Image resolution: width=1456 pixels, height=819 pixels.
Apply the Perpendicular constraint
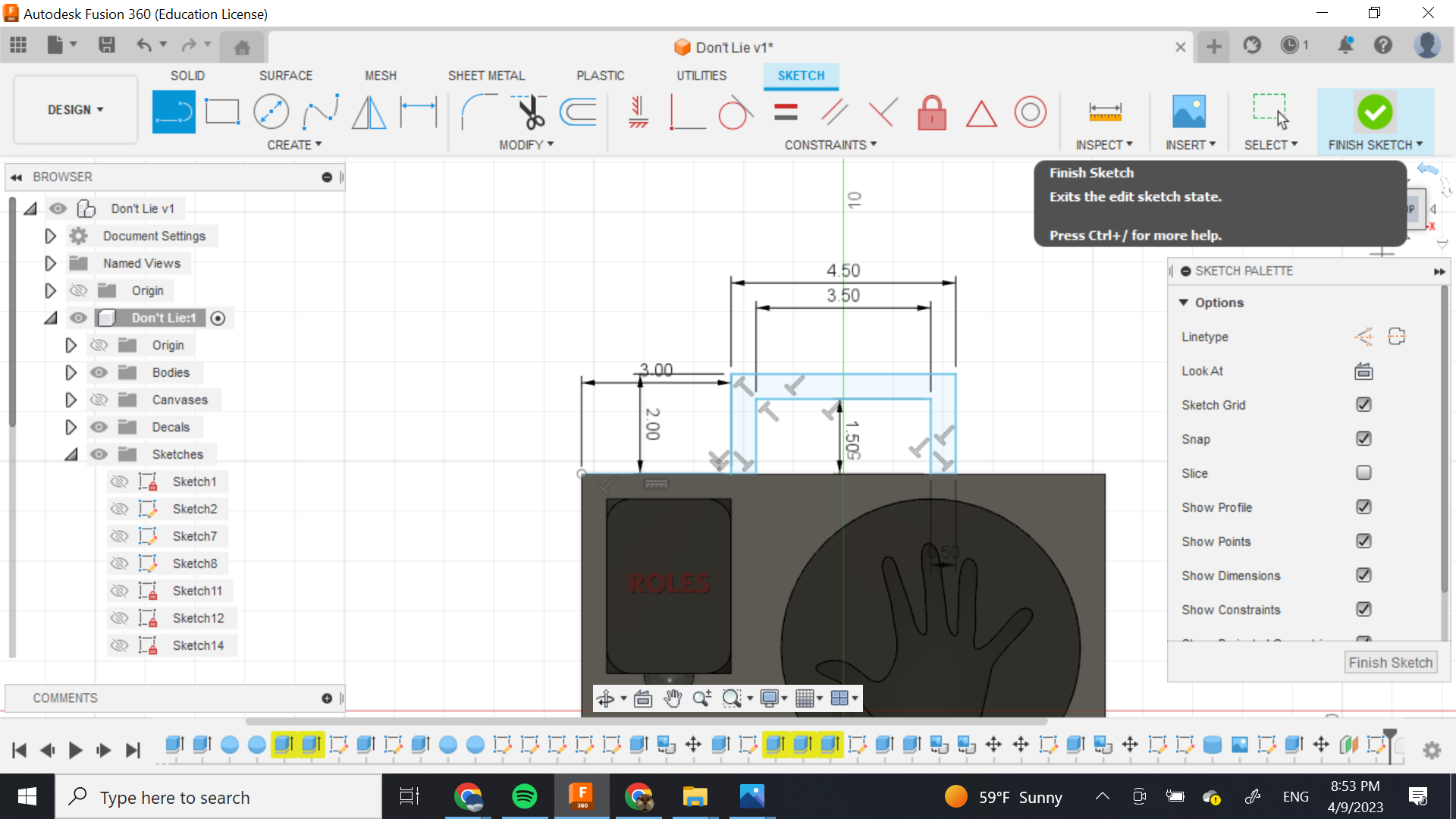687,112
